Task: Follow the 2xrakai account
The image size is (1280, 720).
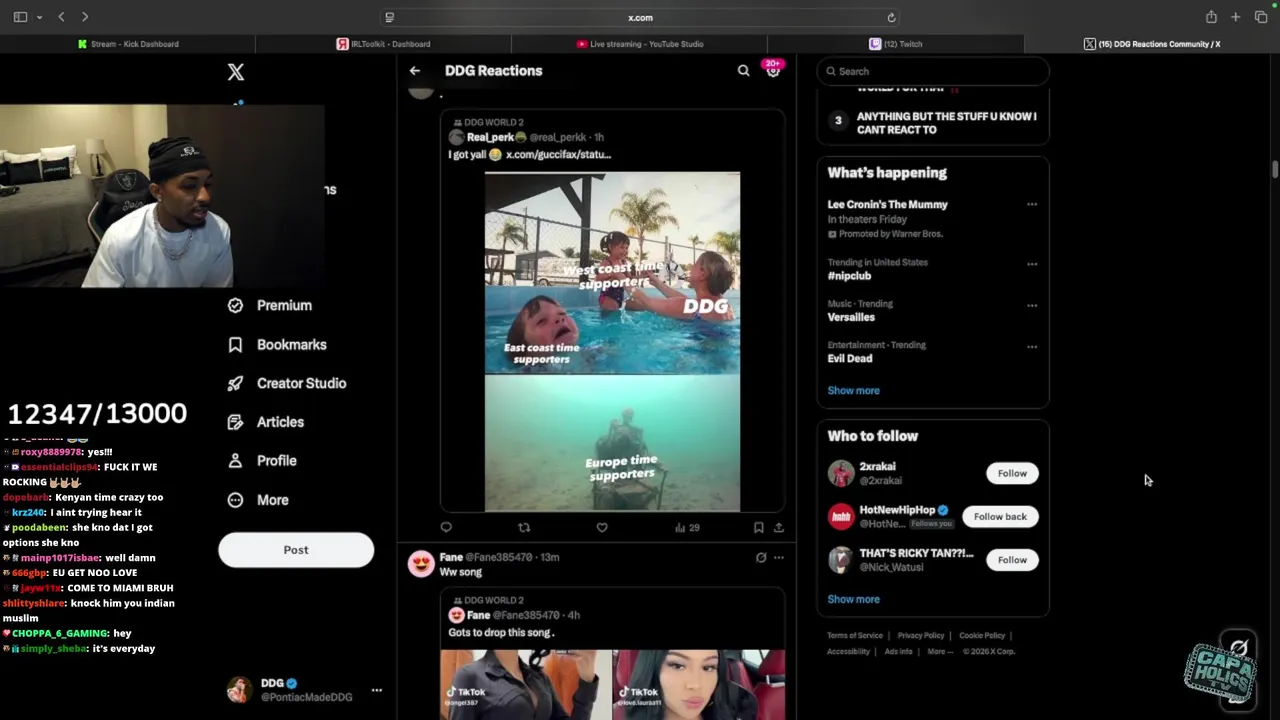Action: tap(1012, 474)
